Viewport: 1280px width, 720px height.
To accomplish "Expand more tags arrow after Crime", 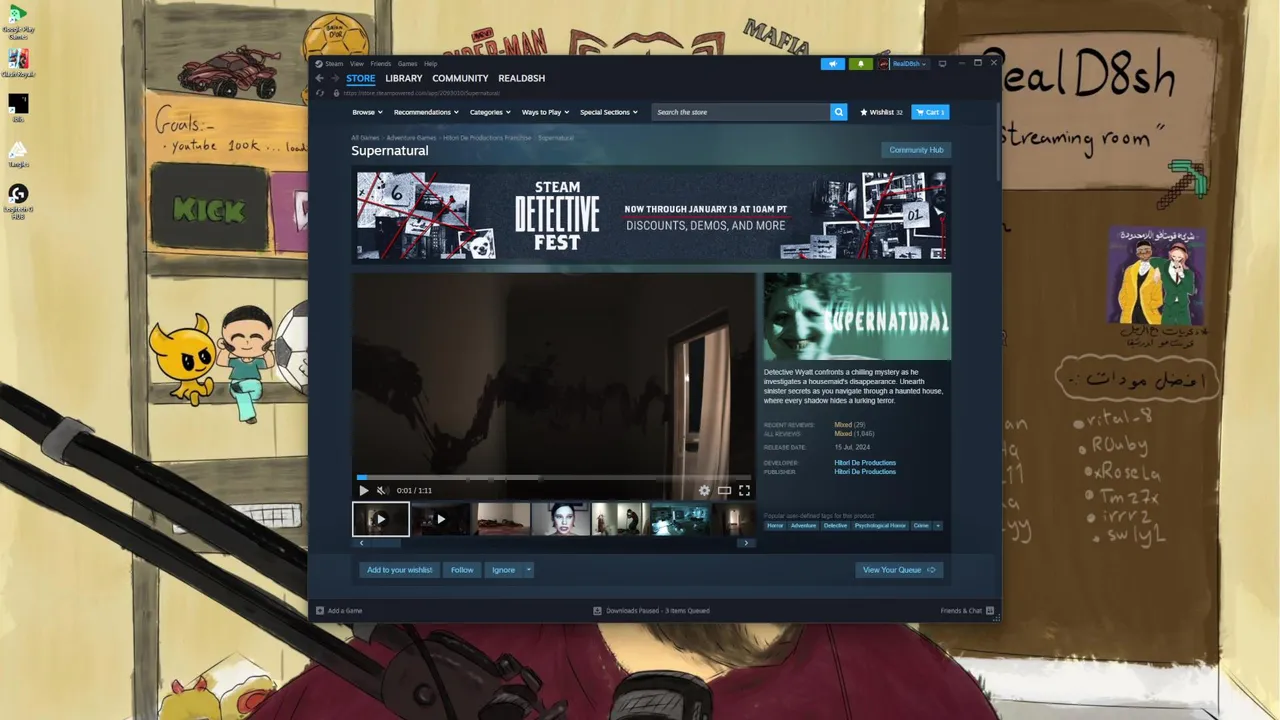I will [938, 525].
